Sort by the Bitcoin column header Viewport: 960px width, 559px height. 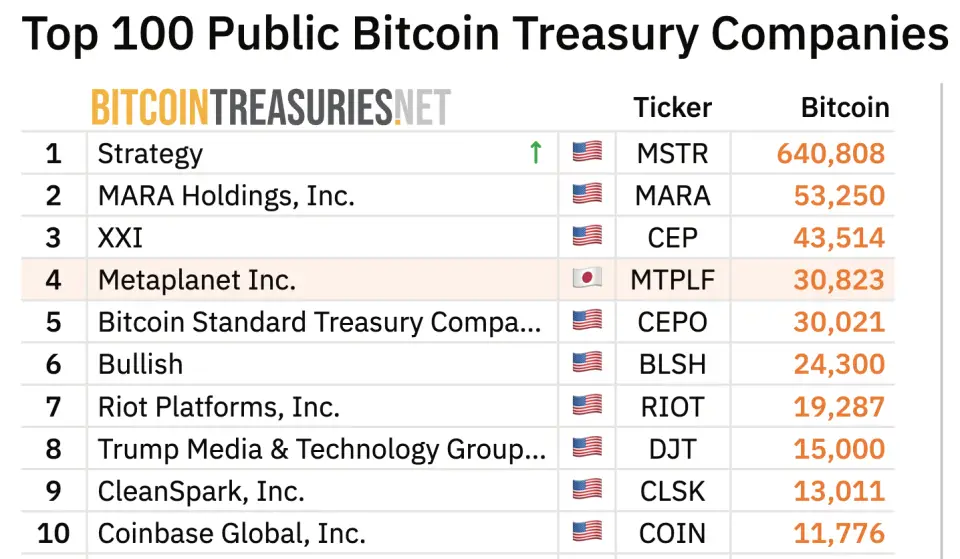click(x=844, y=108)
